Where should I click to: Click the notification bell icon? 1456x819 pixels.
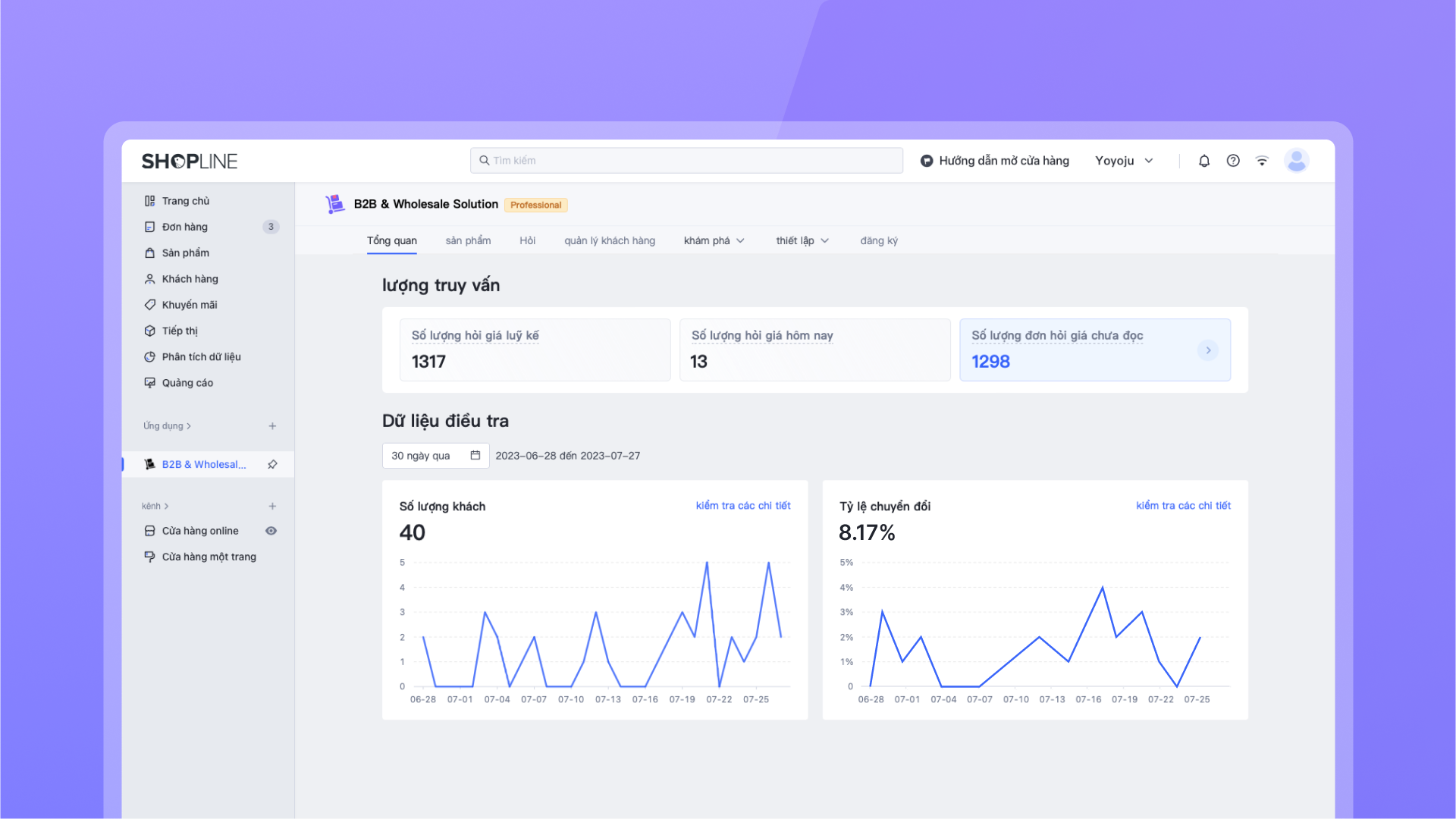pyautogui.click(x=1203, y=161)
